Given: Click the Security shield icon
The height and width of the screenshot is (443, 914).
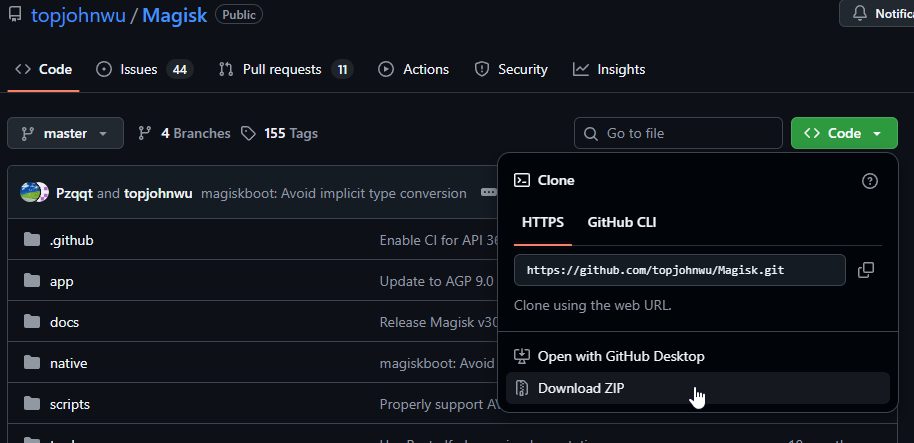Looking at the screenshot, I should 481,69.
